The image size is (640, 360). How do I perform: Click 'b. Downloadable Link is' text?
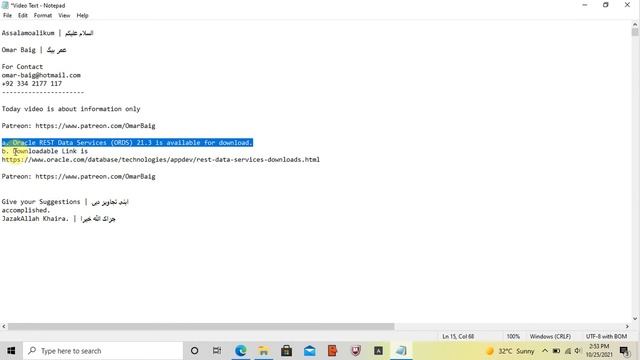coord(44,151)
